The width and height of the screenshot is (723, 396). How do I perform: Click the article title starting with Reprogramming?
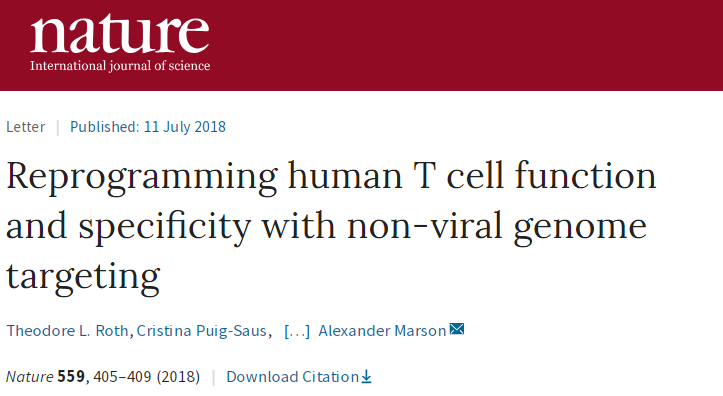[x=331, y=226]
